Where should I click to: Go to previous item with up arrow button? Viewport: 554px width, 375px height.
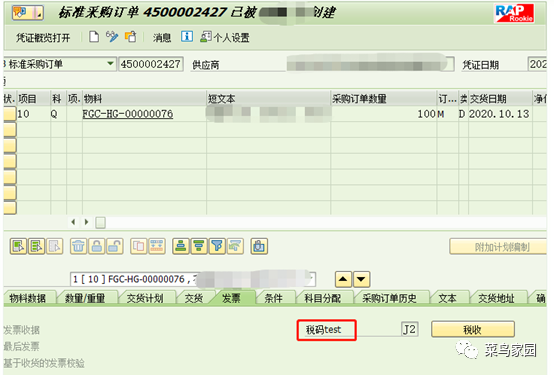point(343,280)
